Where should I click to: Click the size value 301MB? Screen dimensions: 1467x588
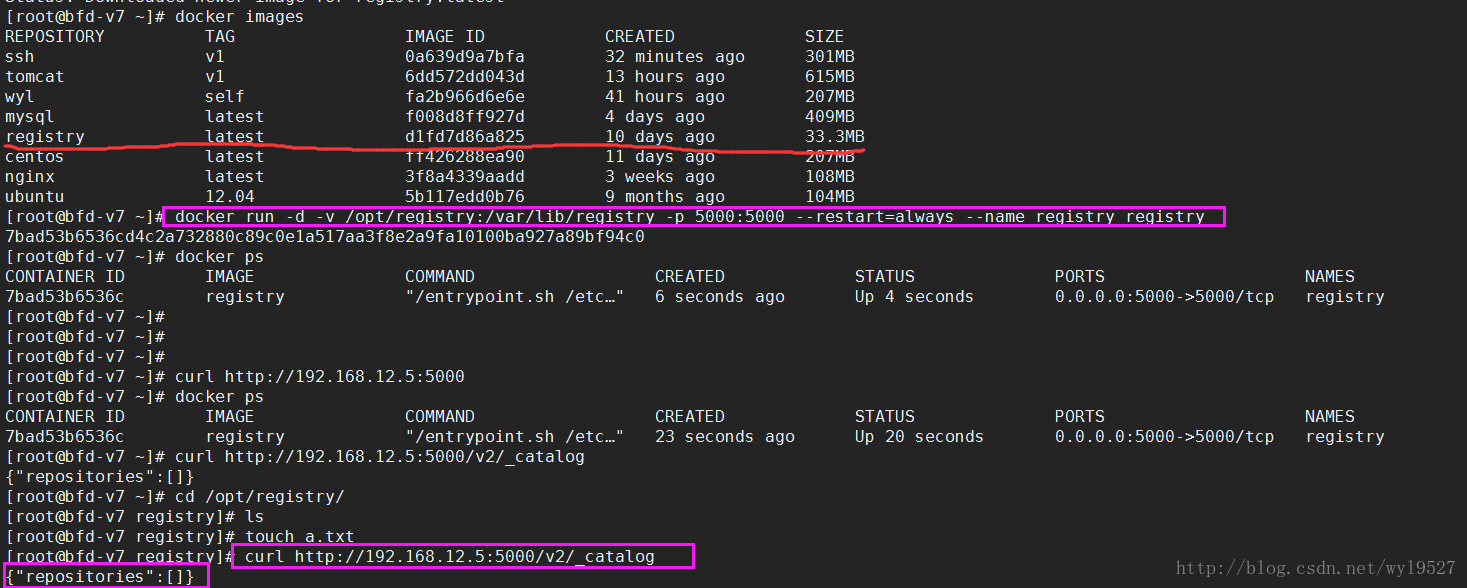pos(830,56)
